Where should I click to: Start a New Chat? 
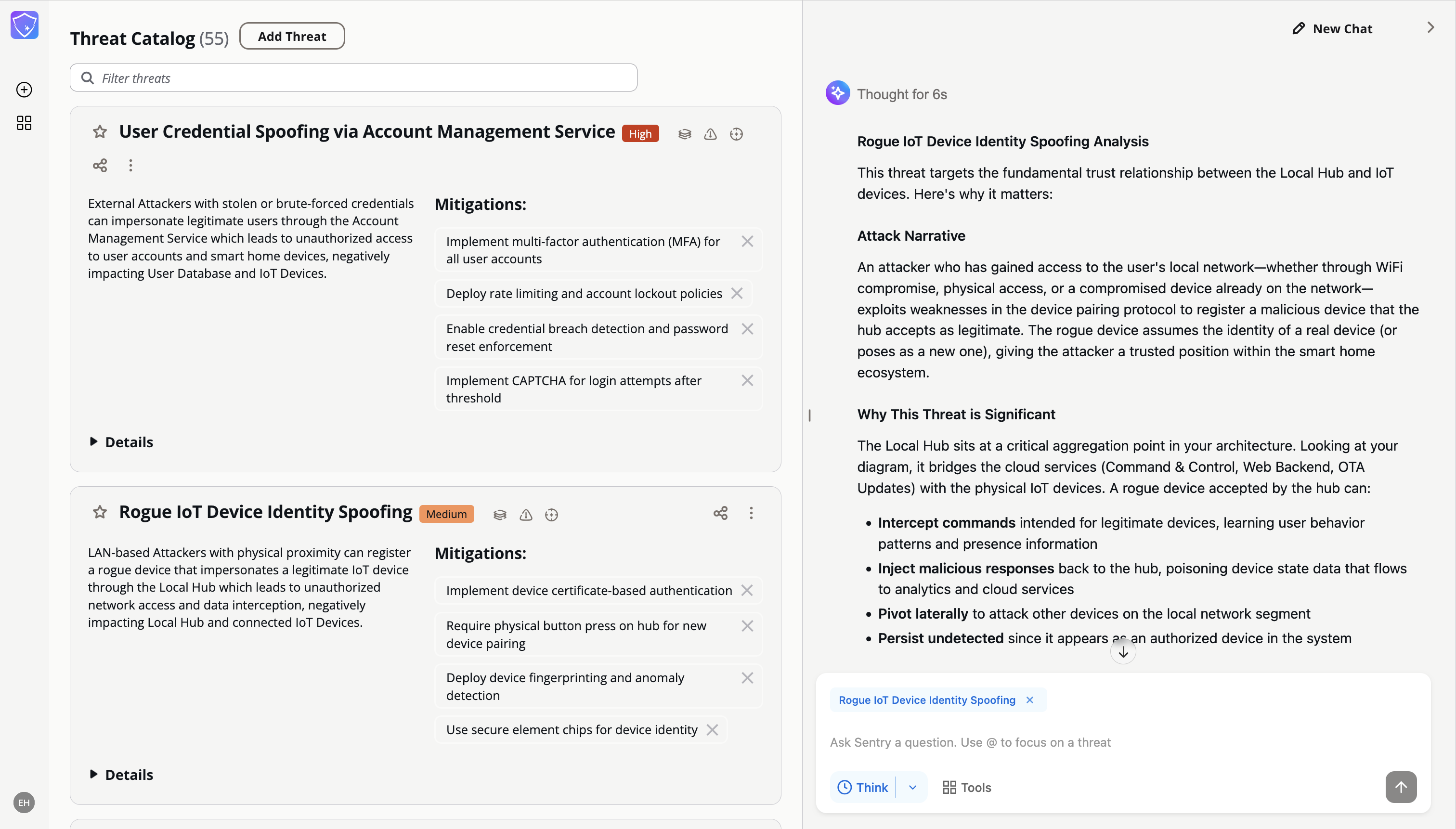point(1332,28)
